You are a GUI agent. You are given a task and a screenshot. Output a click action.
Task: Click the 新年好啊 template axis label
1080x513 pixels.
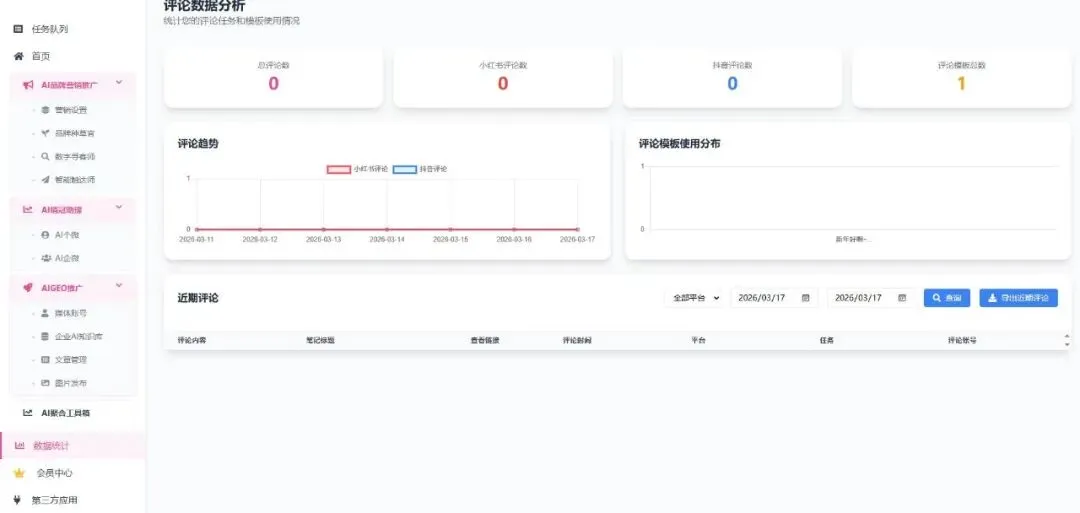pyautogui.click(x=853, y=240)
